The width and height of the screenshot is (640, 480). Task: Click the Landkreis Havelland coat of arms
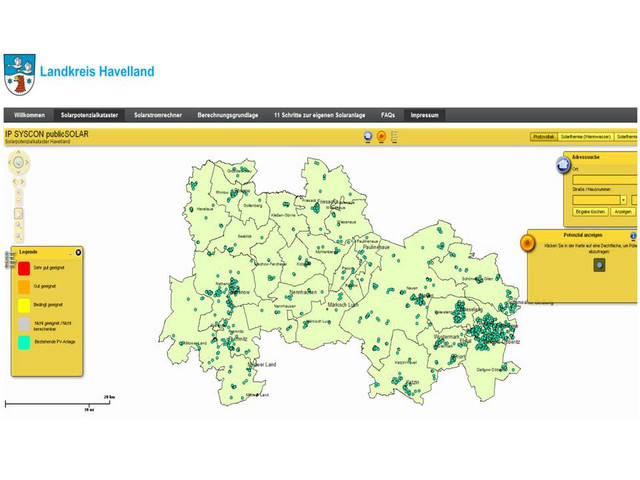(x=20, y=73)
